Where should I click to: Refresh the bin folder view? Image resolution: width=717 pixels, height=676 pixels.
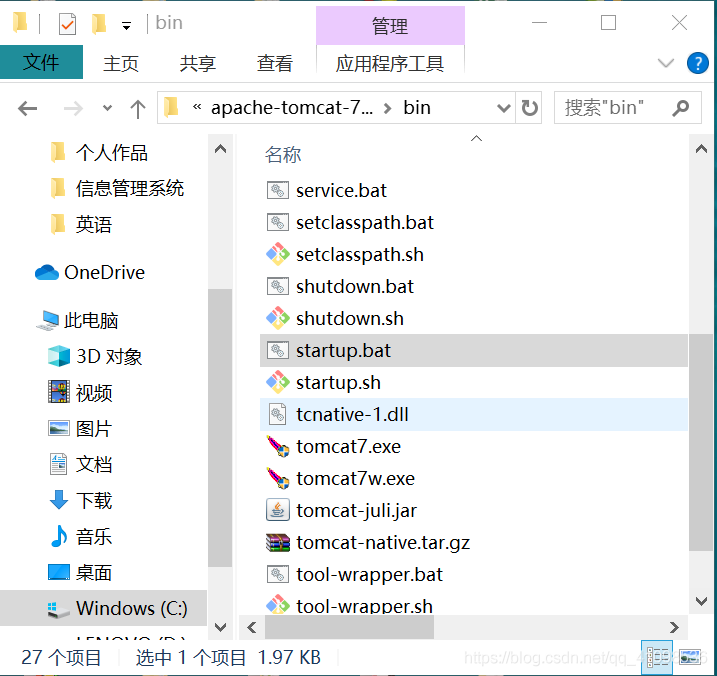[x=529, y=108]
